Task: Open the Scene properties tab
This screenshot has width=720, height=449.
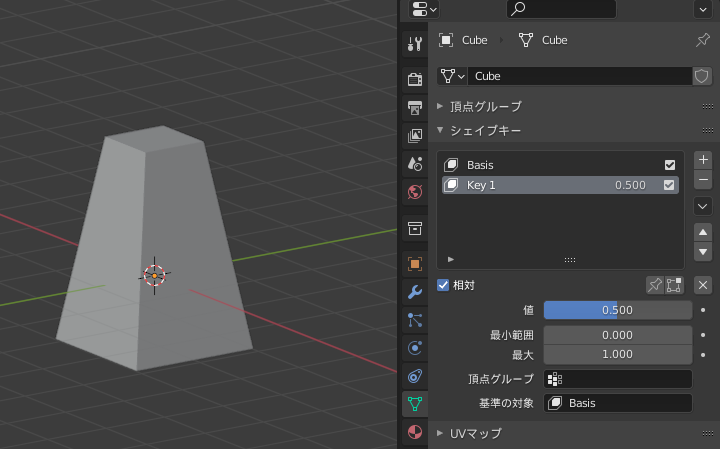Action: click(x=415, y=164)
